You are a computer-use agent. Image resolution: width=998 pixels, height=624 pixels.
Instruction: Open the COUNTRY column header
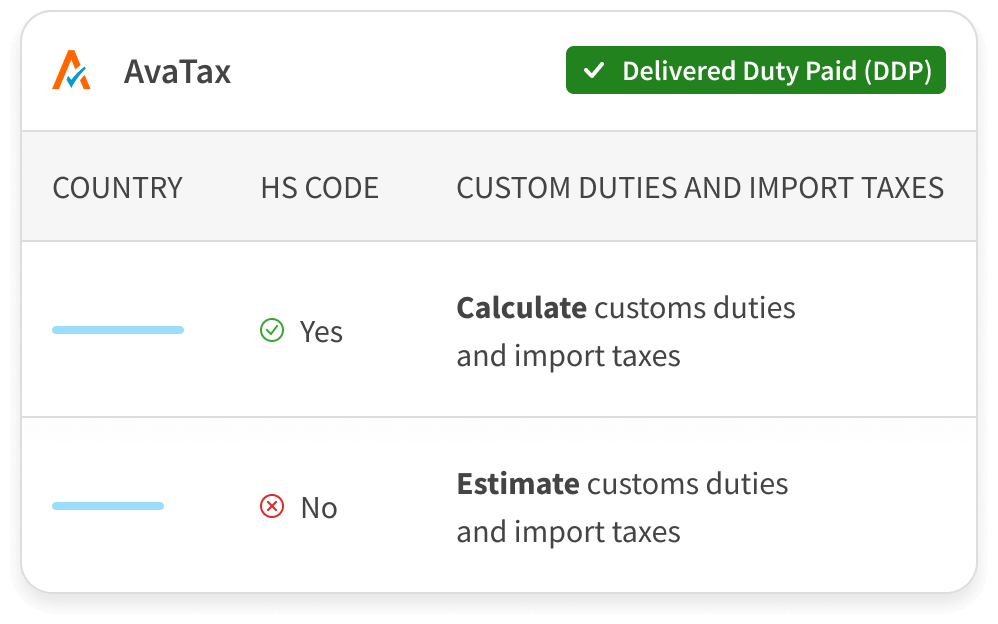point(117,187)
